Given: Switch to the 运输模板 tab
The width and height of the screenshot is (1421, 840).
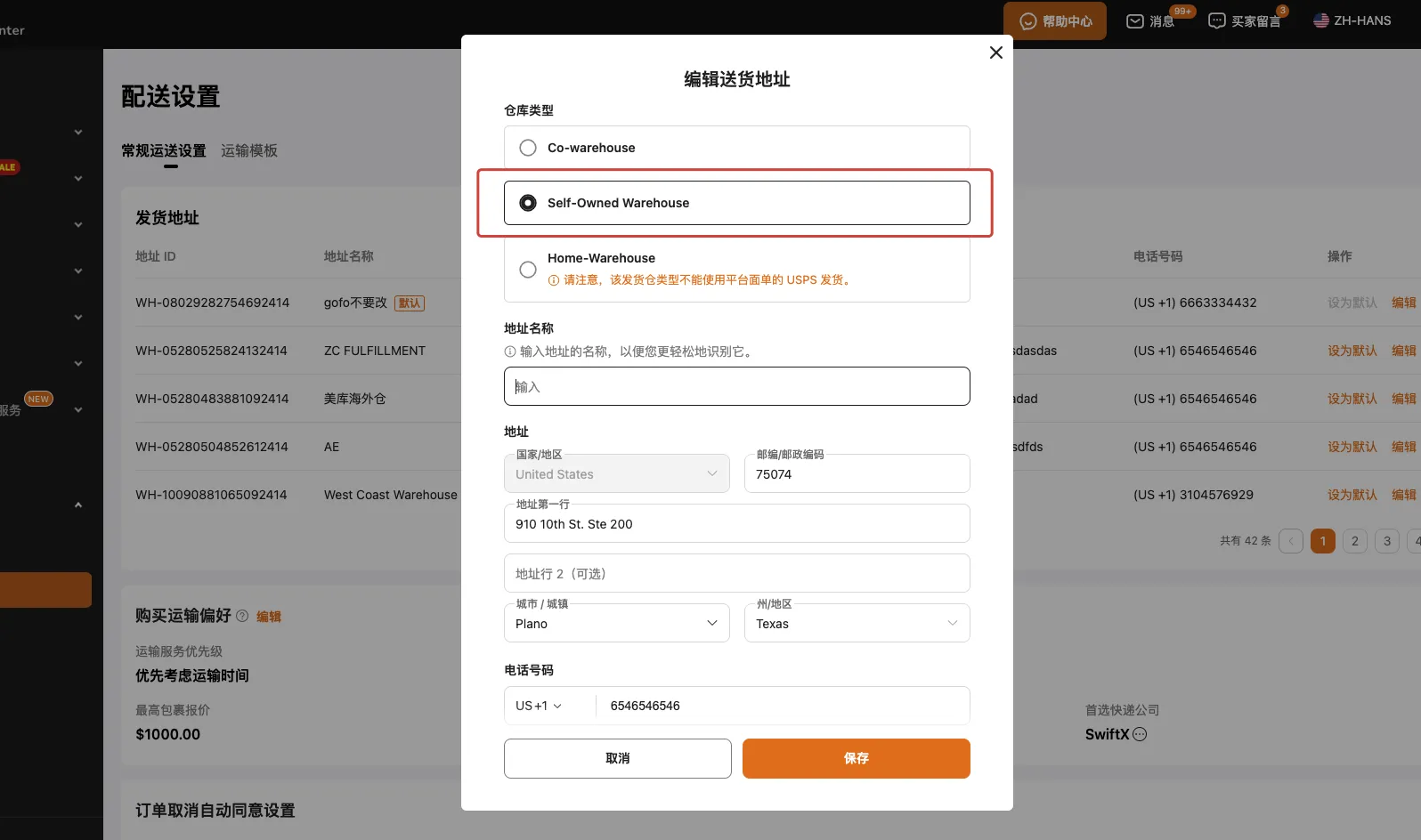Looking at the screenshot, I should click(249, 150).
